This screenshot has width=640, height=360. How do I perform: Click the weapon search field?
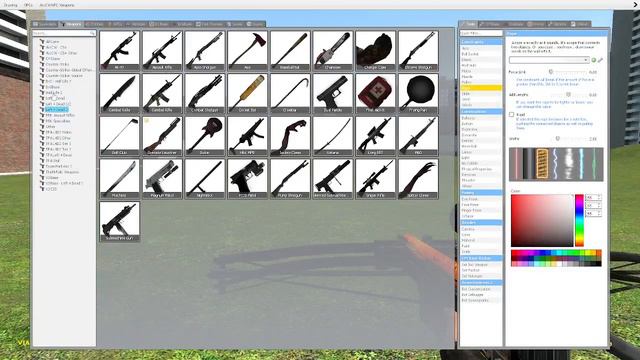pos(64,33)
